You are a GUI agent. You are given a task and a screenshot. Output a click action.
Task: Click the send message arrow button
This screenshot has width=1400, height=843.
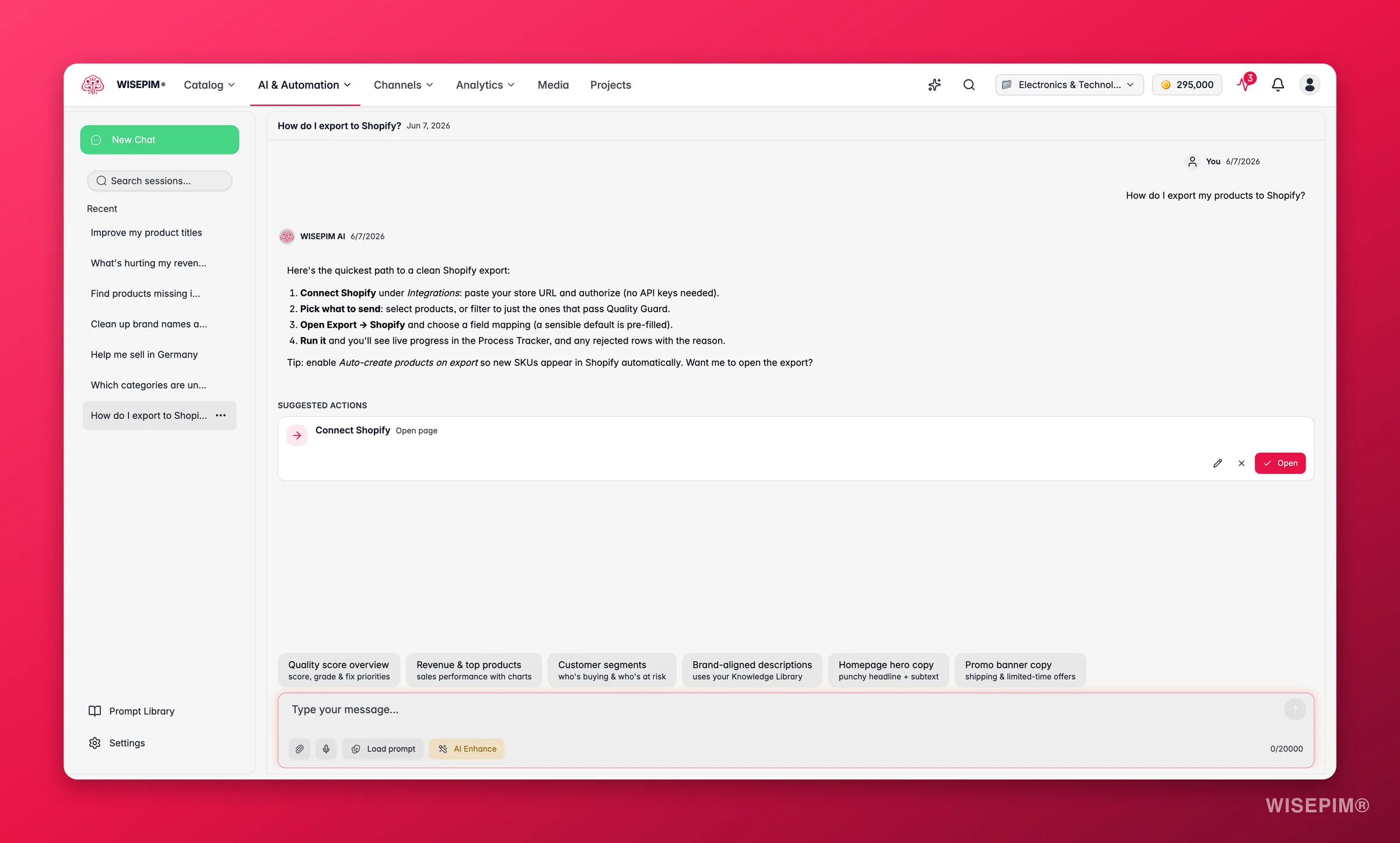click(x=1295, y=709)
